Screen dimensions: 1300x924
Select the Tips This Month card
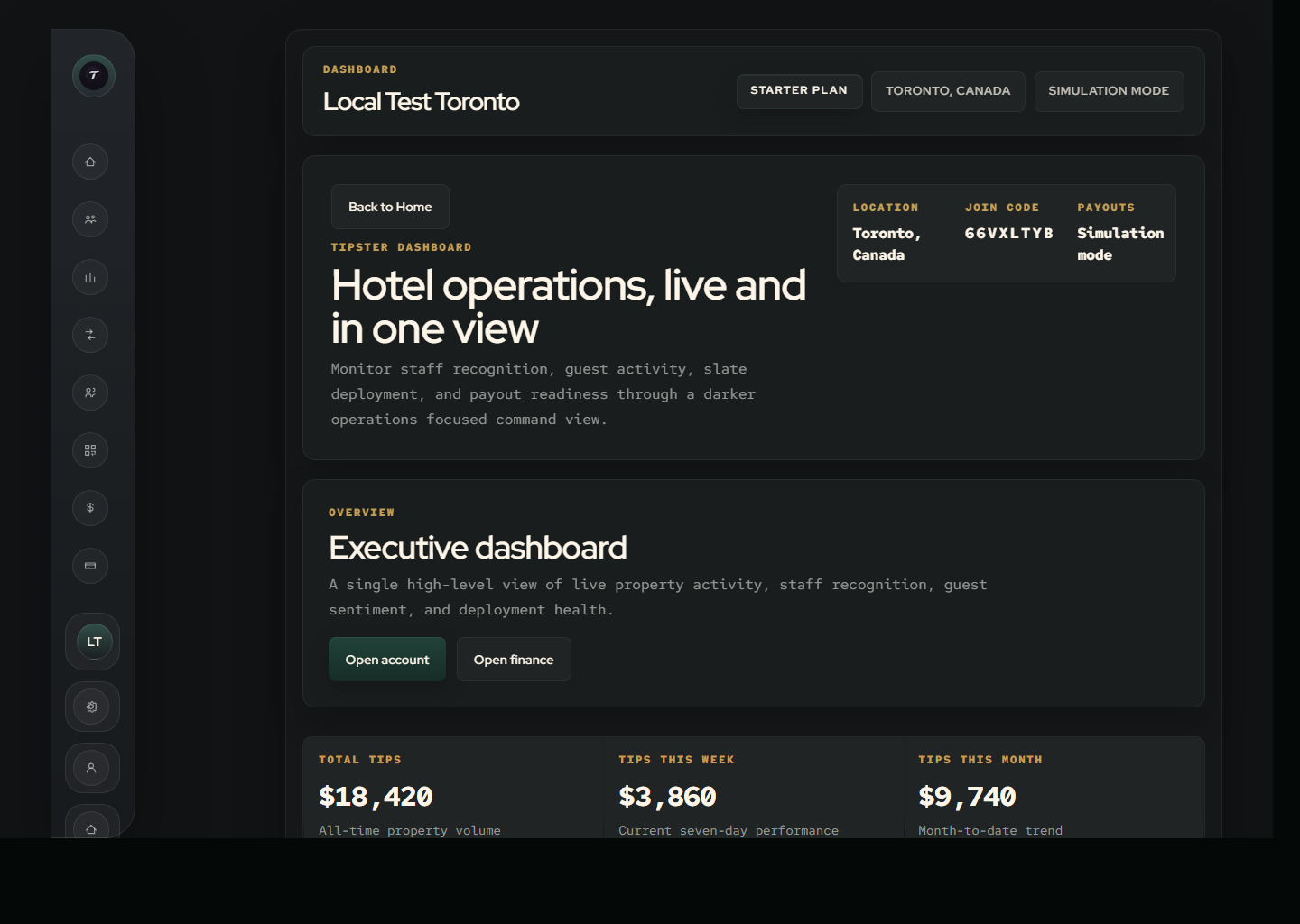[1053, 792]
